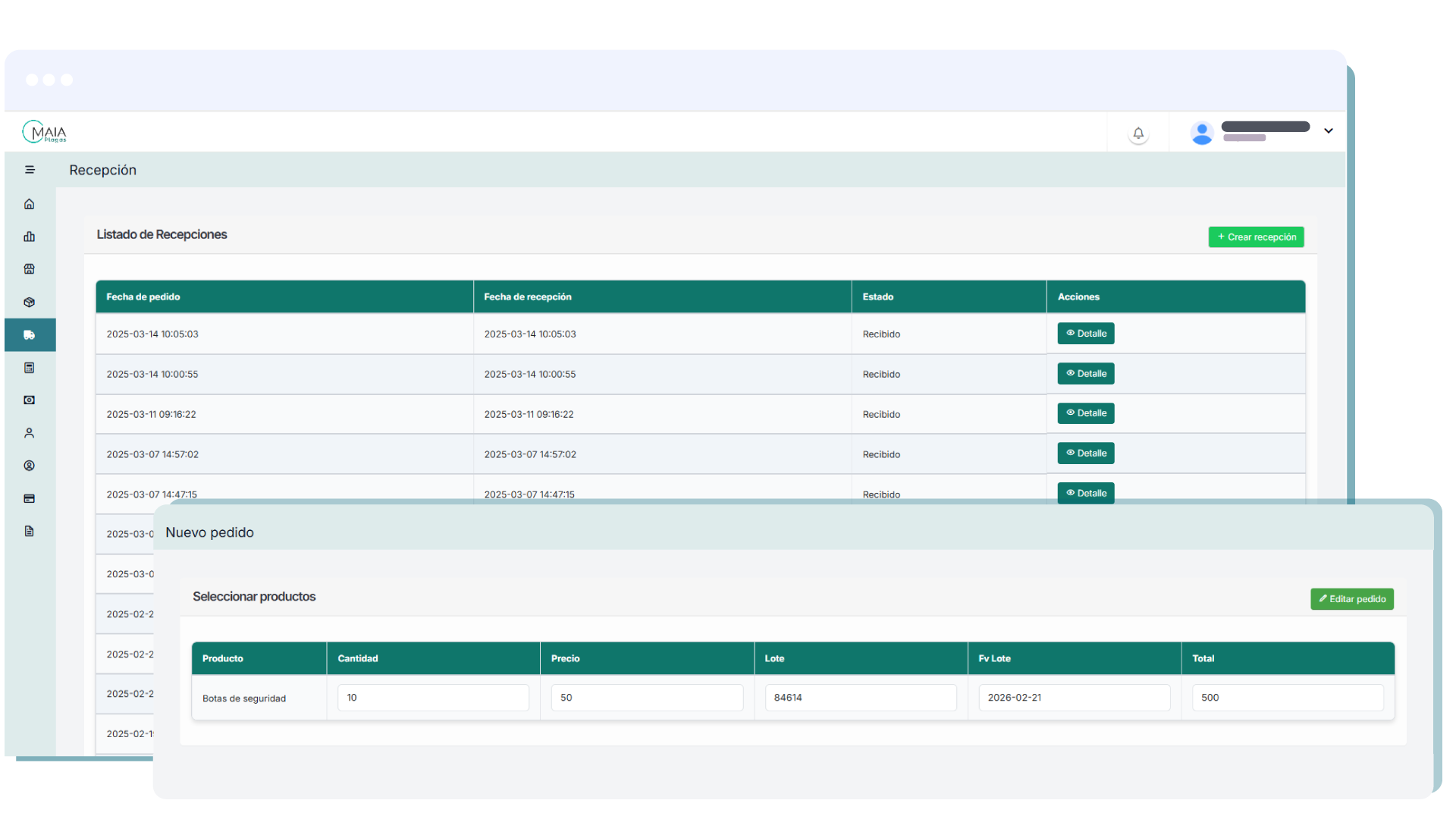View Detalle for 2025-03-14 10:05:03 reception
Viewport: 1456px width, 819px height.
[x=1086, y=334]
